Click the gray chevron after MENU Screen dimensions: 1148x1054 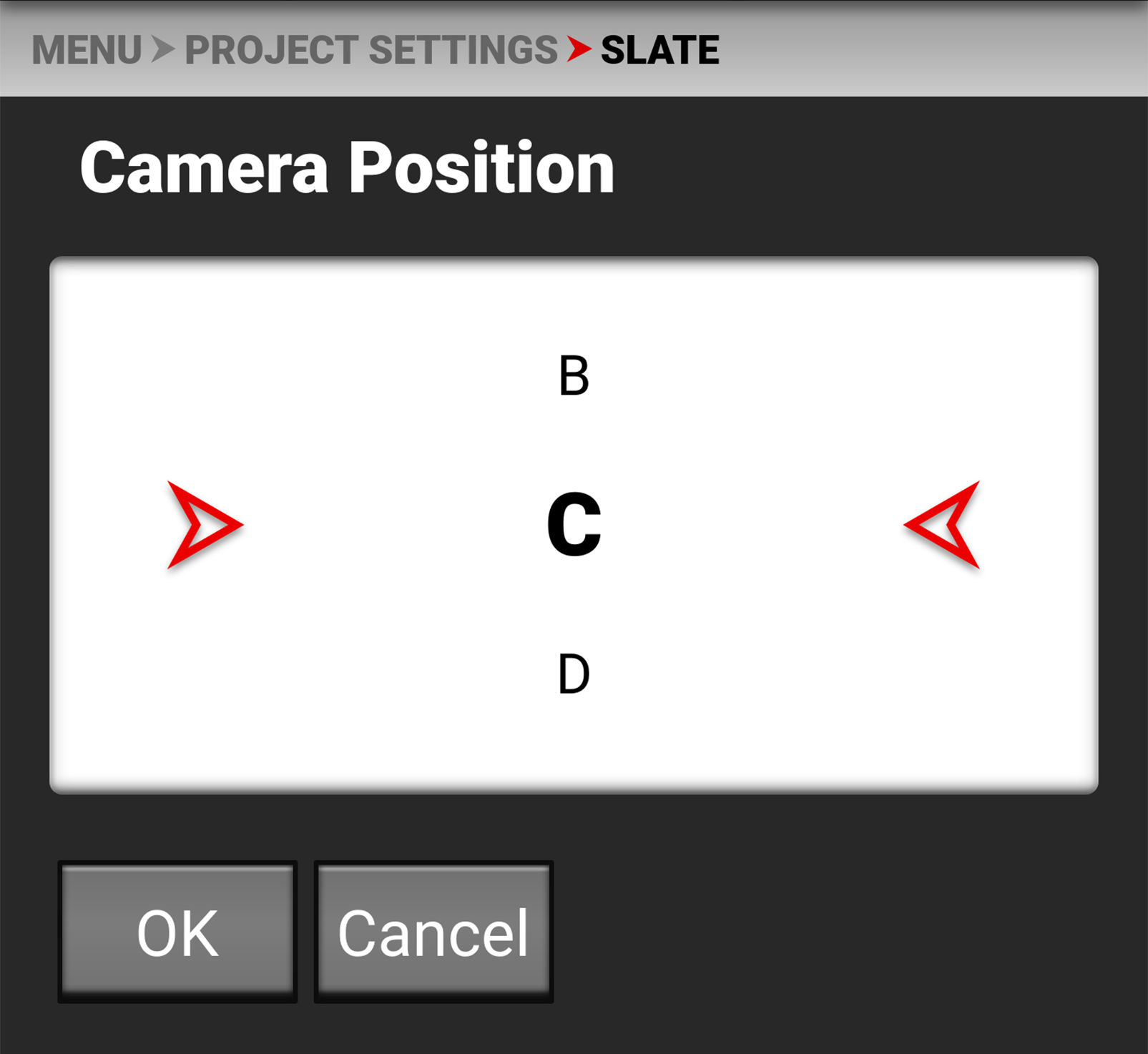(x=163, y=49)
